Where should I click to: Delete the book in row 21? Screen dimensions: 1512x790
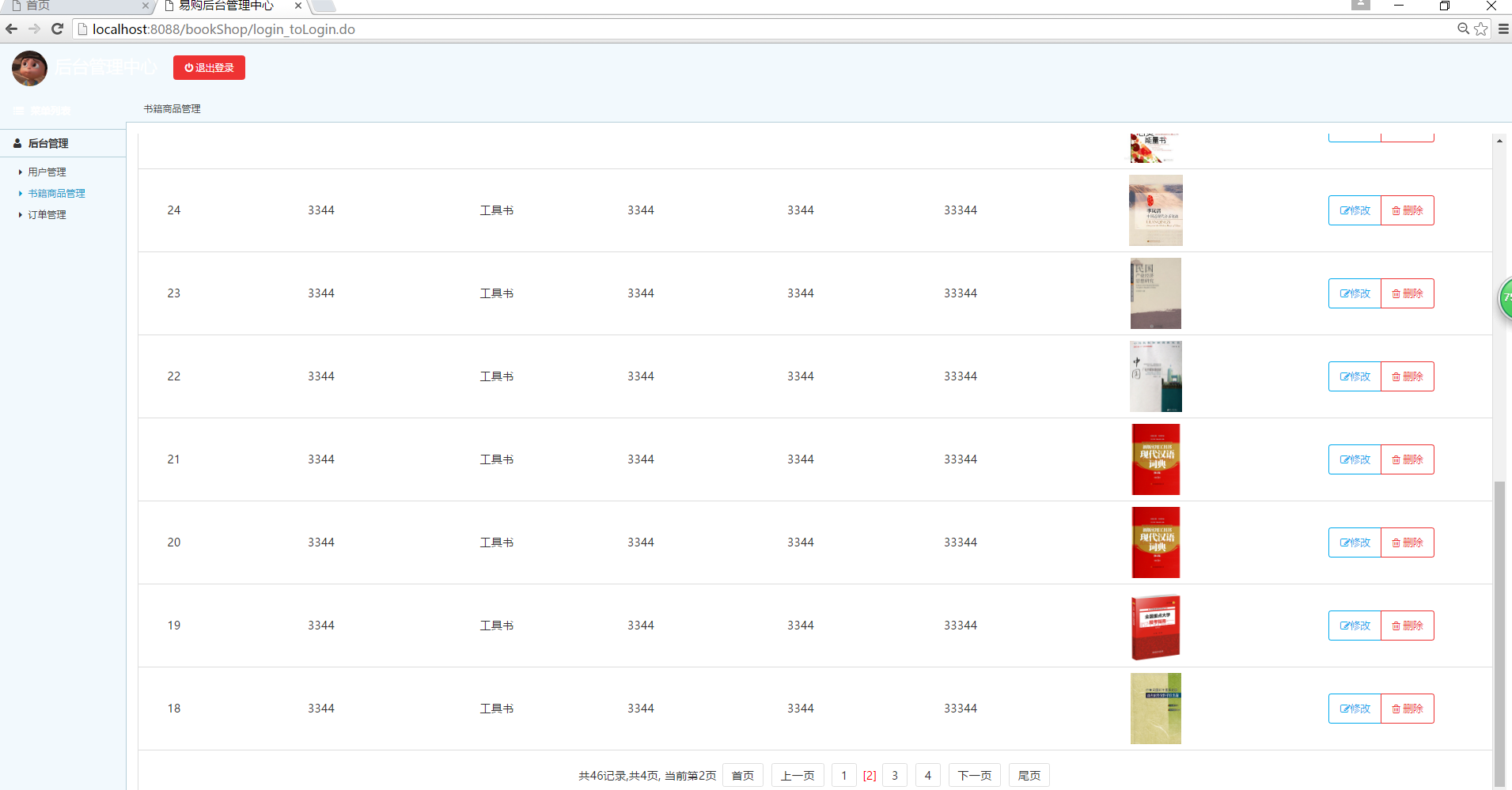(x=1408, y=459)
